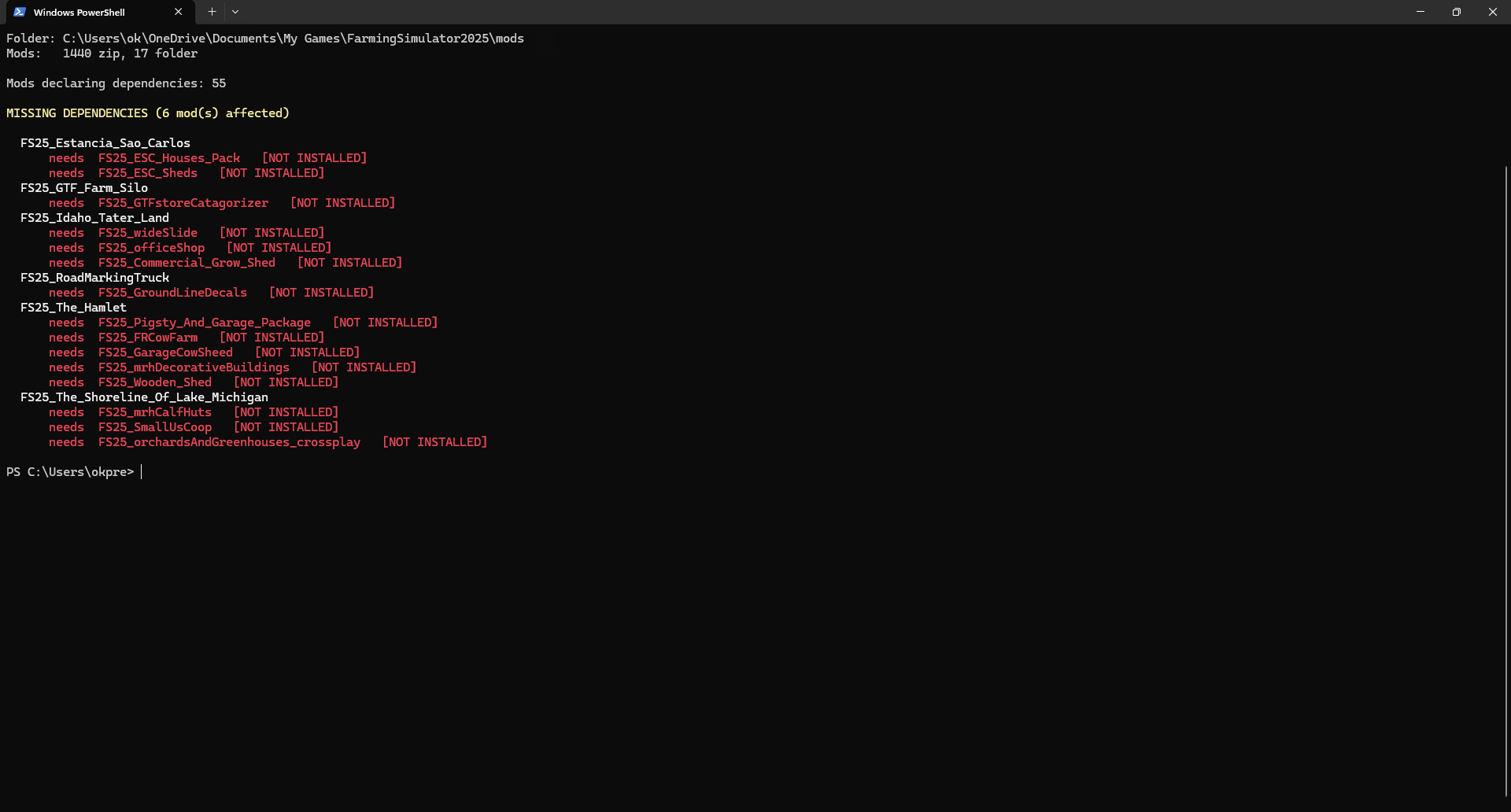The image size is (1511, 812).
Task: Restore down the PowerShell window
Action: pyautogui.click(x=1457, y=12)
